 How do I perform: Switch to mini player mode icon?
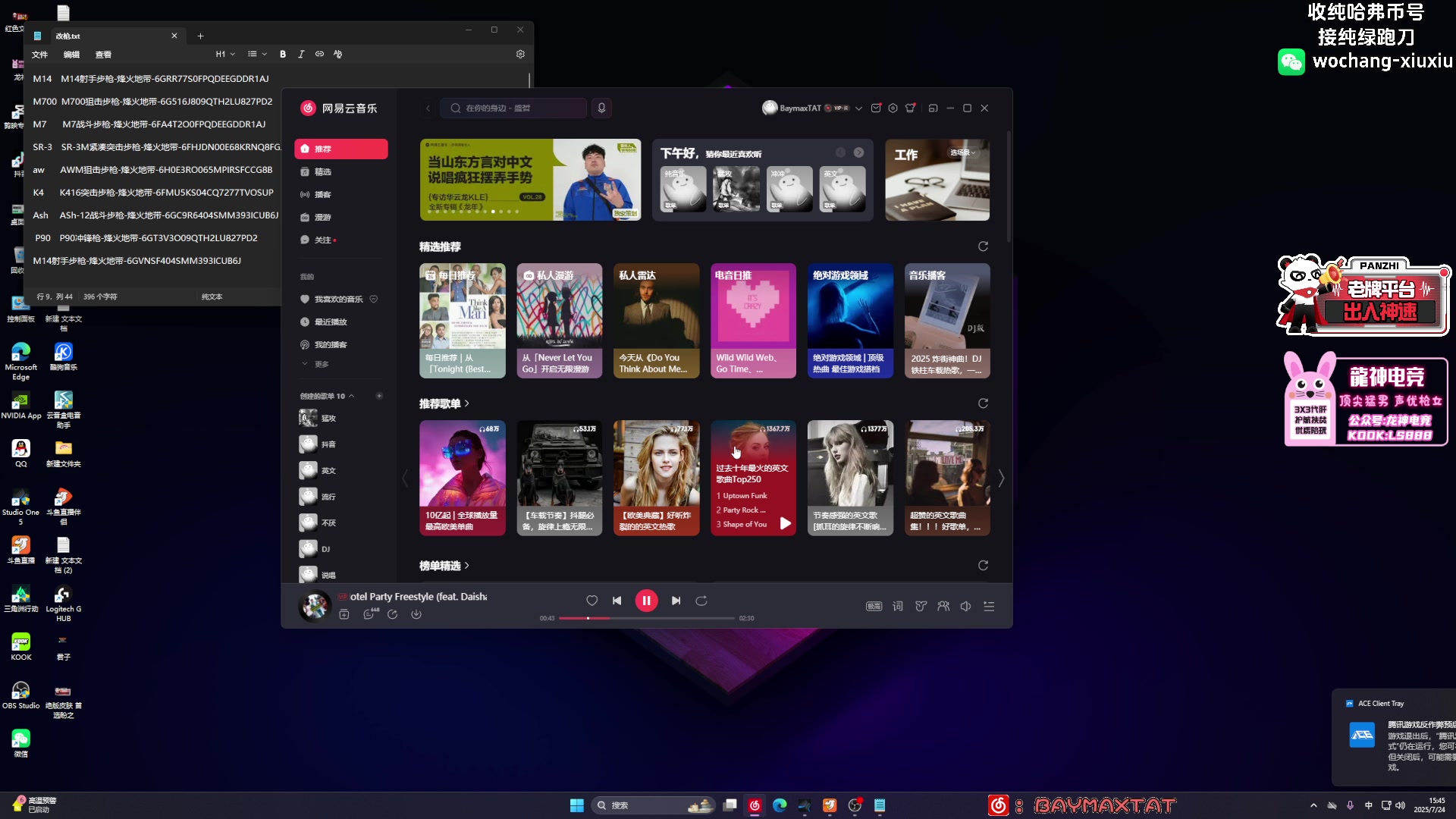coord(934,108)
